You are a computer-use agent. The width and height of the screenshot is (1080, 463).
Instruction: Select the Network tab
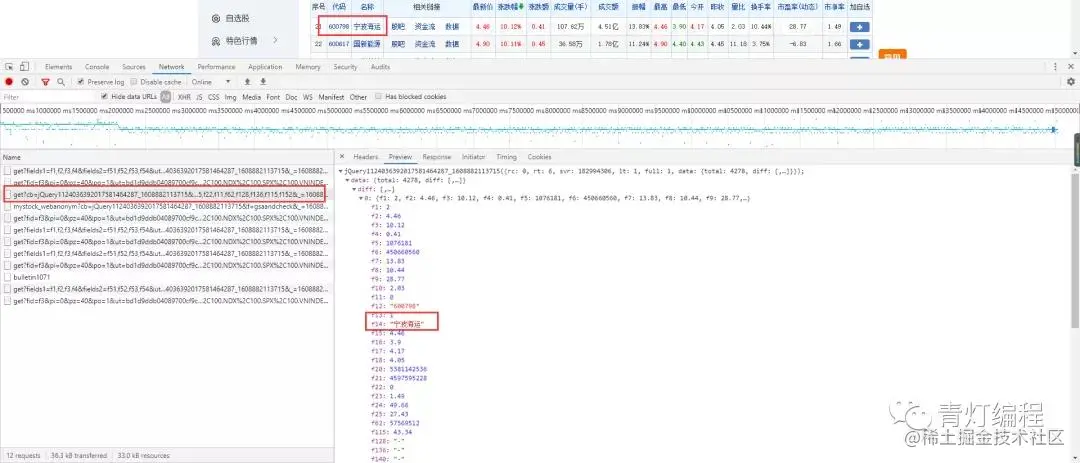click(x=172, y=67)
